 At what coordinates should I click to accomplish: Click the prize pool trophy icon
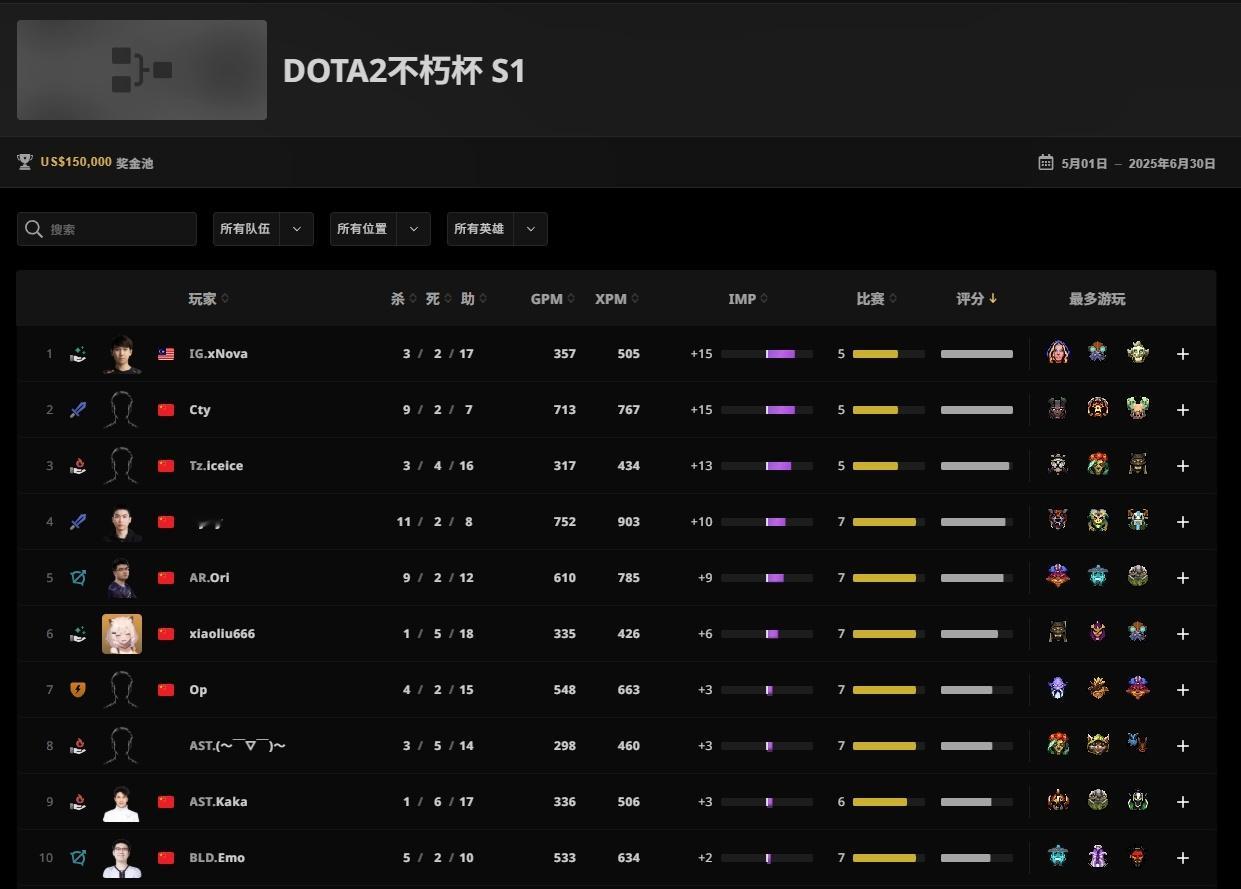pos(25,162)
